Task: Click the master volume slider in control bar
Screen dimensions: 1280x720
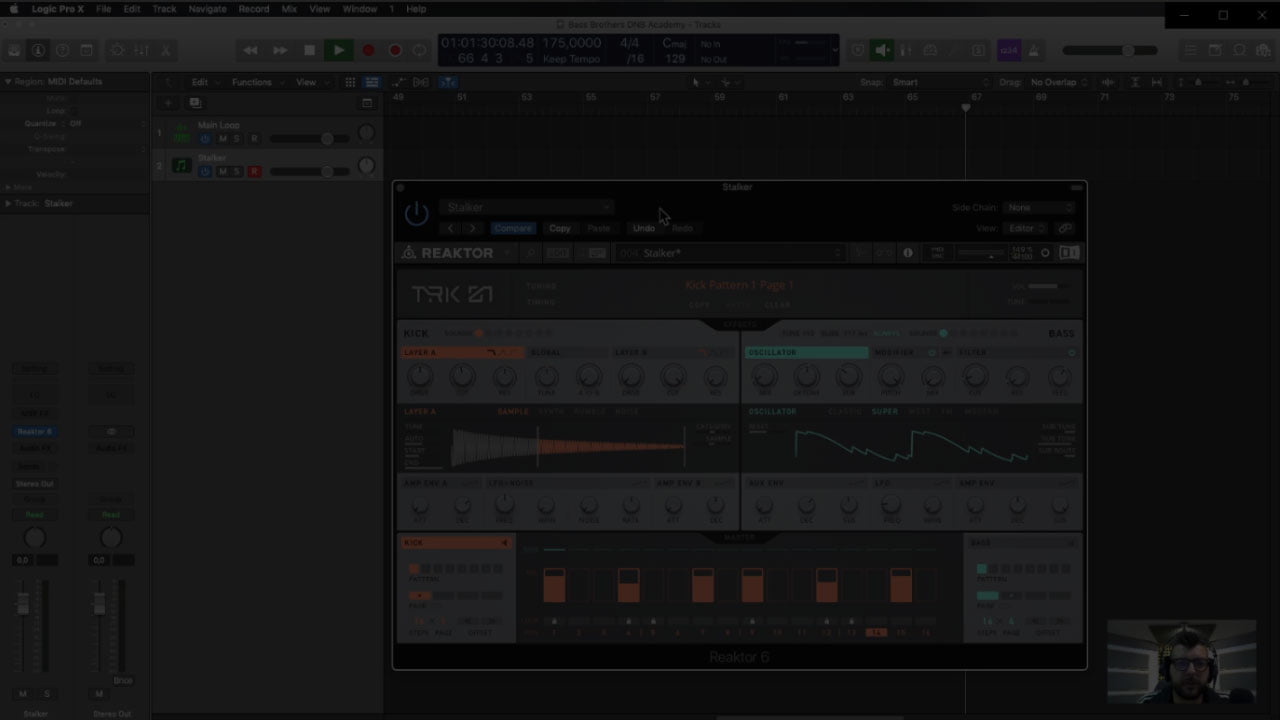Action: coord(1110,50)
